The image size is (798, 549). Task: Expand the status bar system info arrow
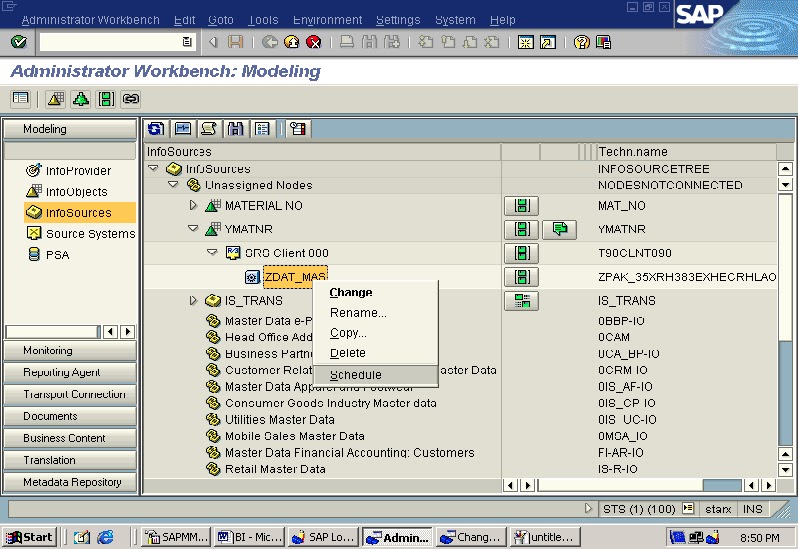pos(588,508)
